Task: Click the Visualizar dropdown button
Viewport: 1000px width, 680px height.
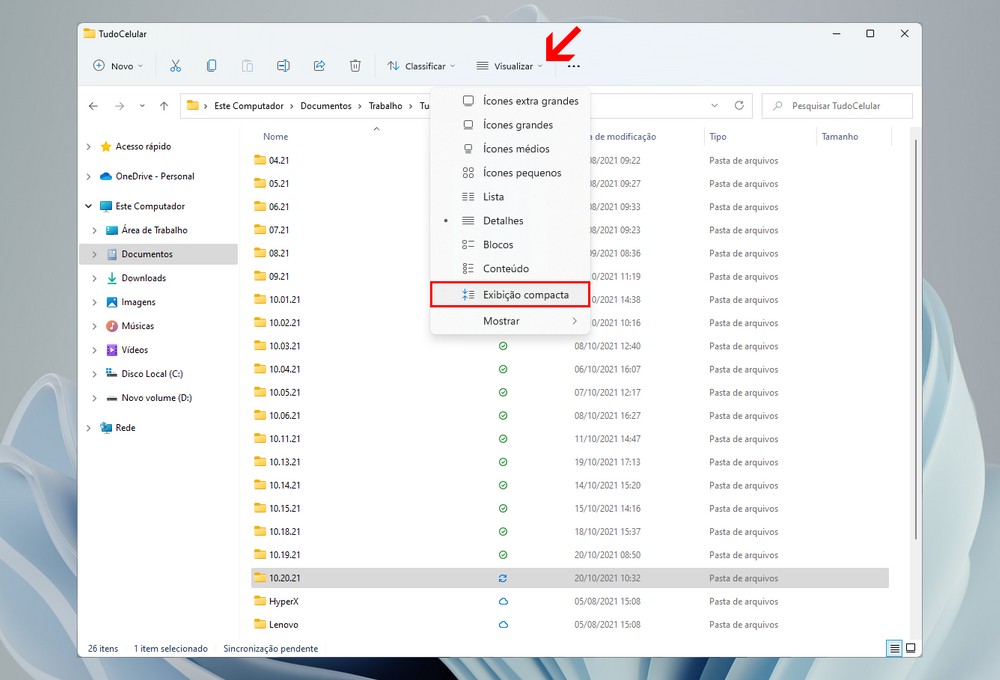Action: 510,66
